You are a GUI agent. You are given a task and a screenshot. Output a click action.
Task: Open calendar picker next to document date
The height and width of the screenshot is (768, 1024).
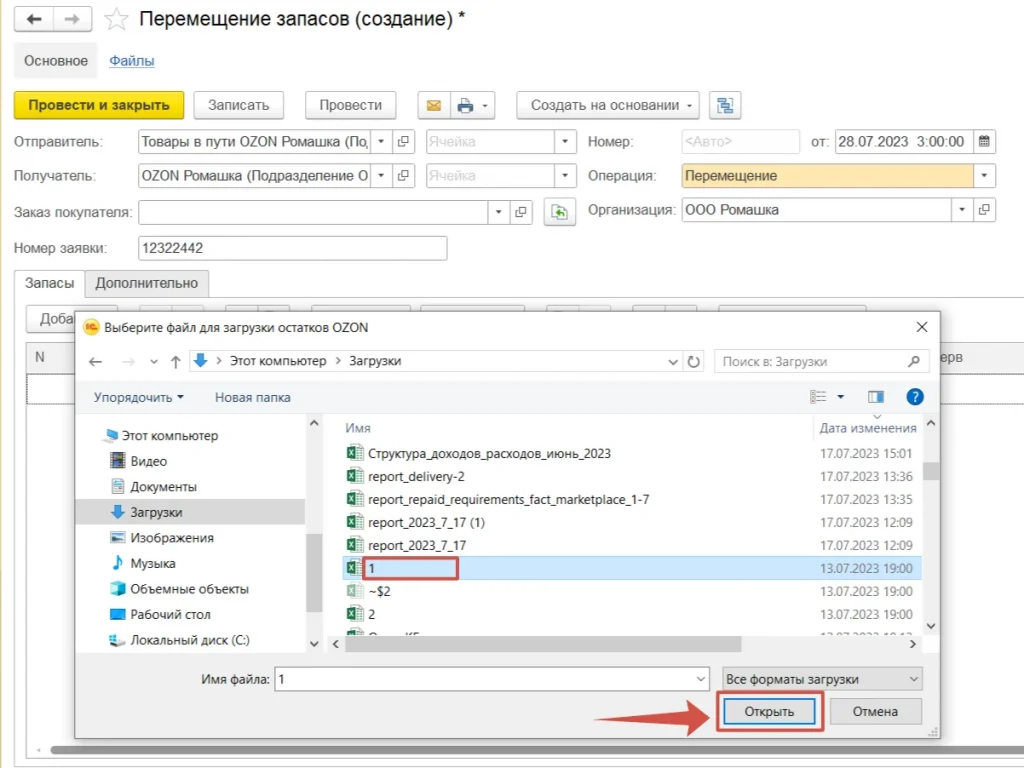pos(984,141)
